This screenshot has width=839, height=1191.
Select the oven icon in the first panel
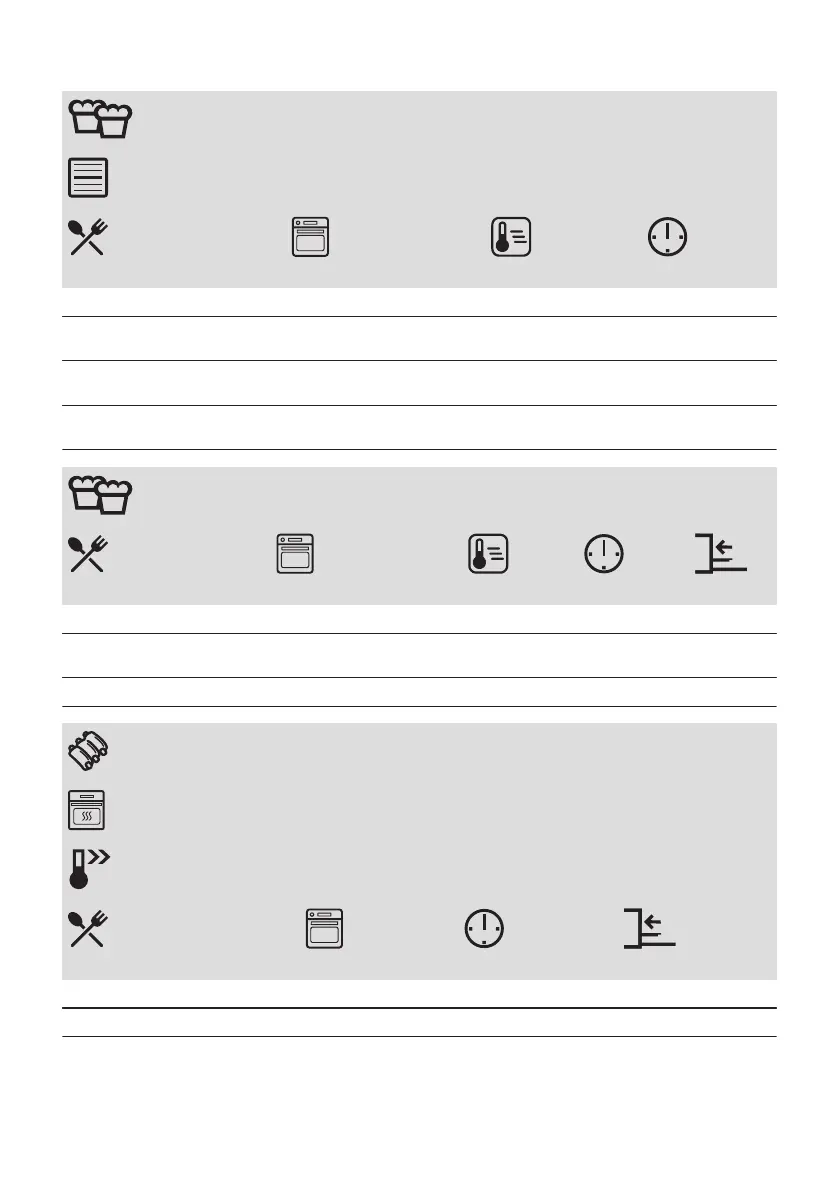coord(311,237)
